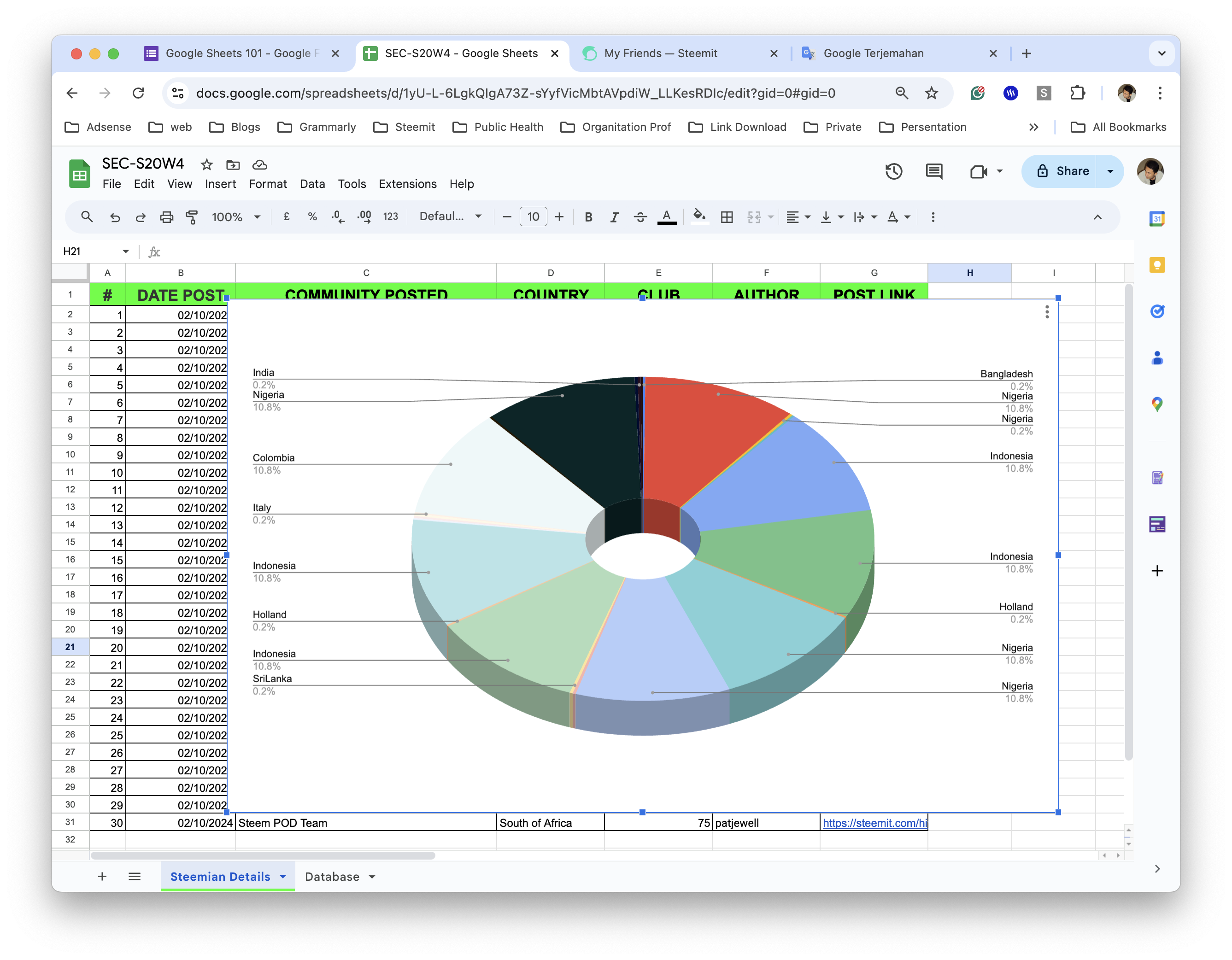Click the chart's three-dot options menu
This screenshot has width=1232, height=960.
tap(1047, 312)
